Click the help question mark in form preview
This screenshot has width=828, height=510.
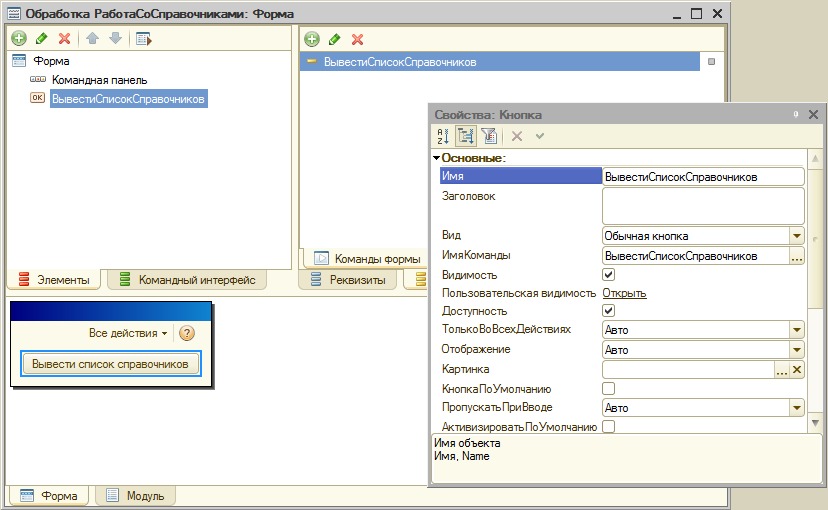(187, 333)
